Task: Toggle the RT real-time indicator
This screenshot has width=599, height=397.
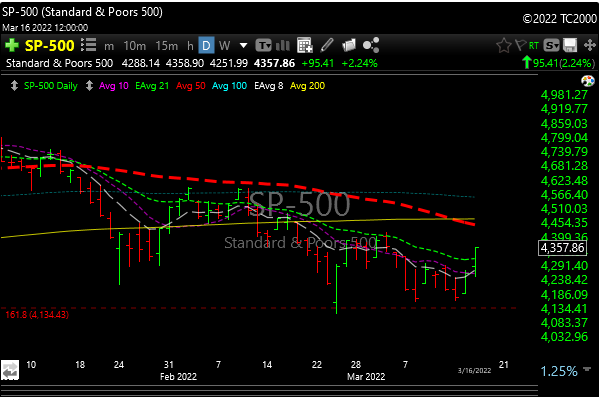Action: 534,46
